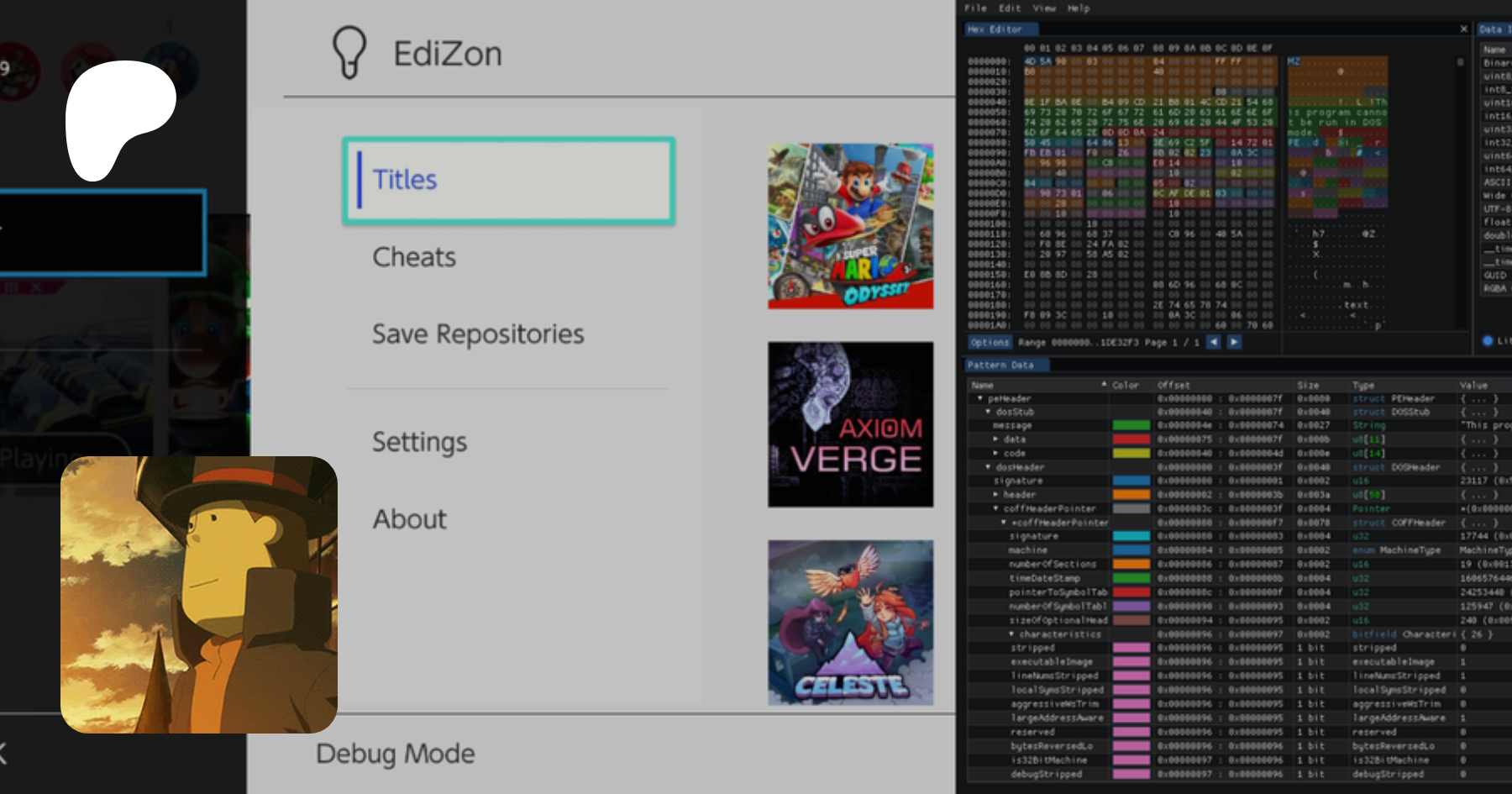Image resolution: width=1512 pixels, height=794 pixels.
Task: Collapse the peHeader tree node
Action: [979, 398]
